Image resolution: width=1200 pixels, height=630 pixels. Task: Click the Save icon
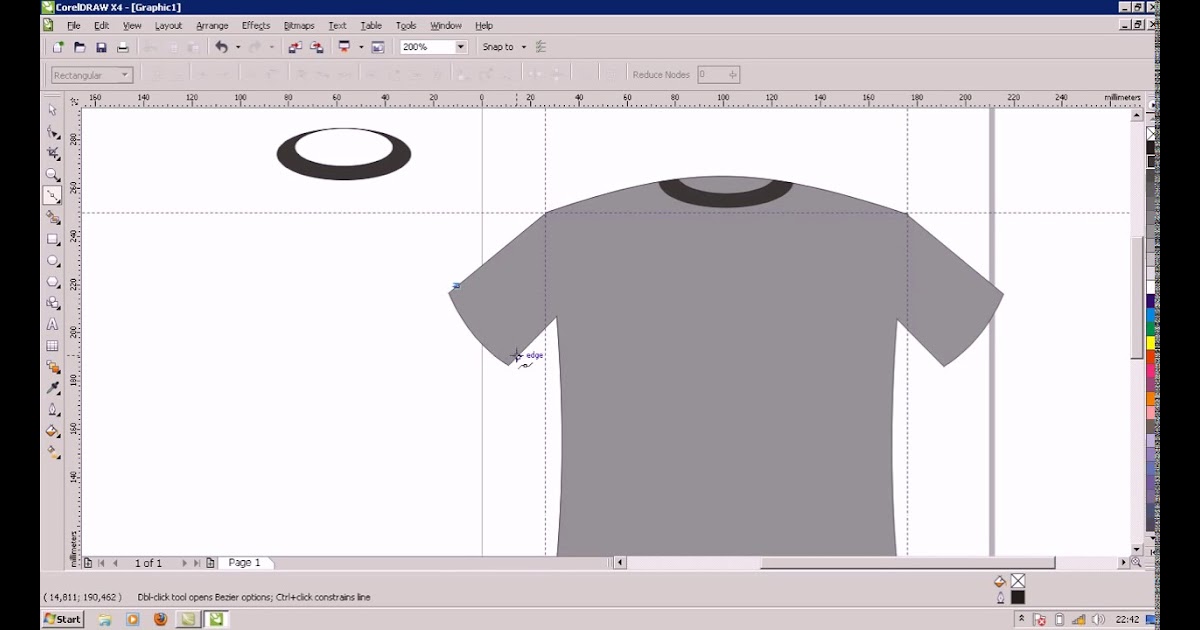tap(101, 47)
